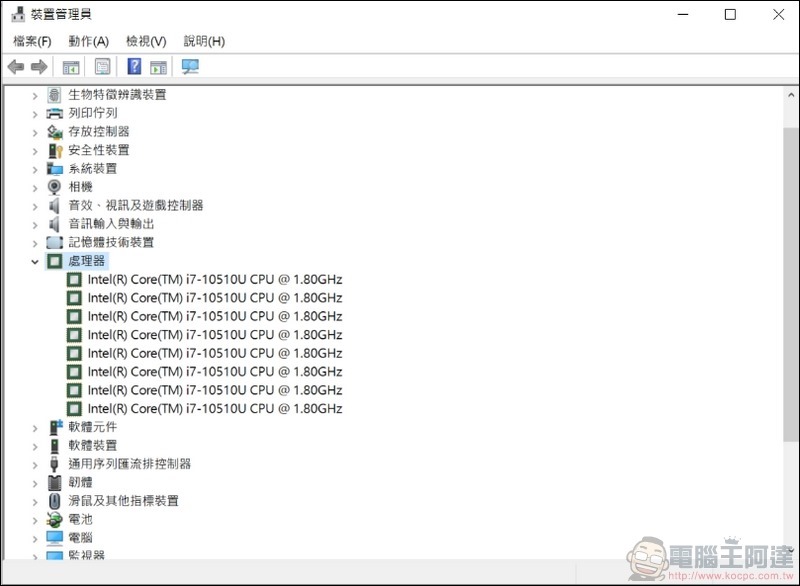
Task: Collapse the 處理器 category
Action: click(36, 260)
